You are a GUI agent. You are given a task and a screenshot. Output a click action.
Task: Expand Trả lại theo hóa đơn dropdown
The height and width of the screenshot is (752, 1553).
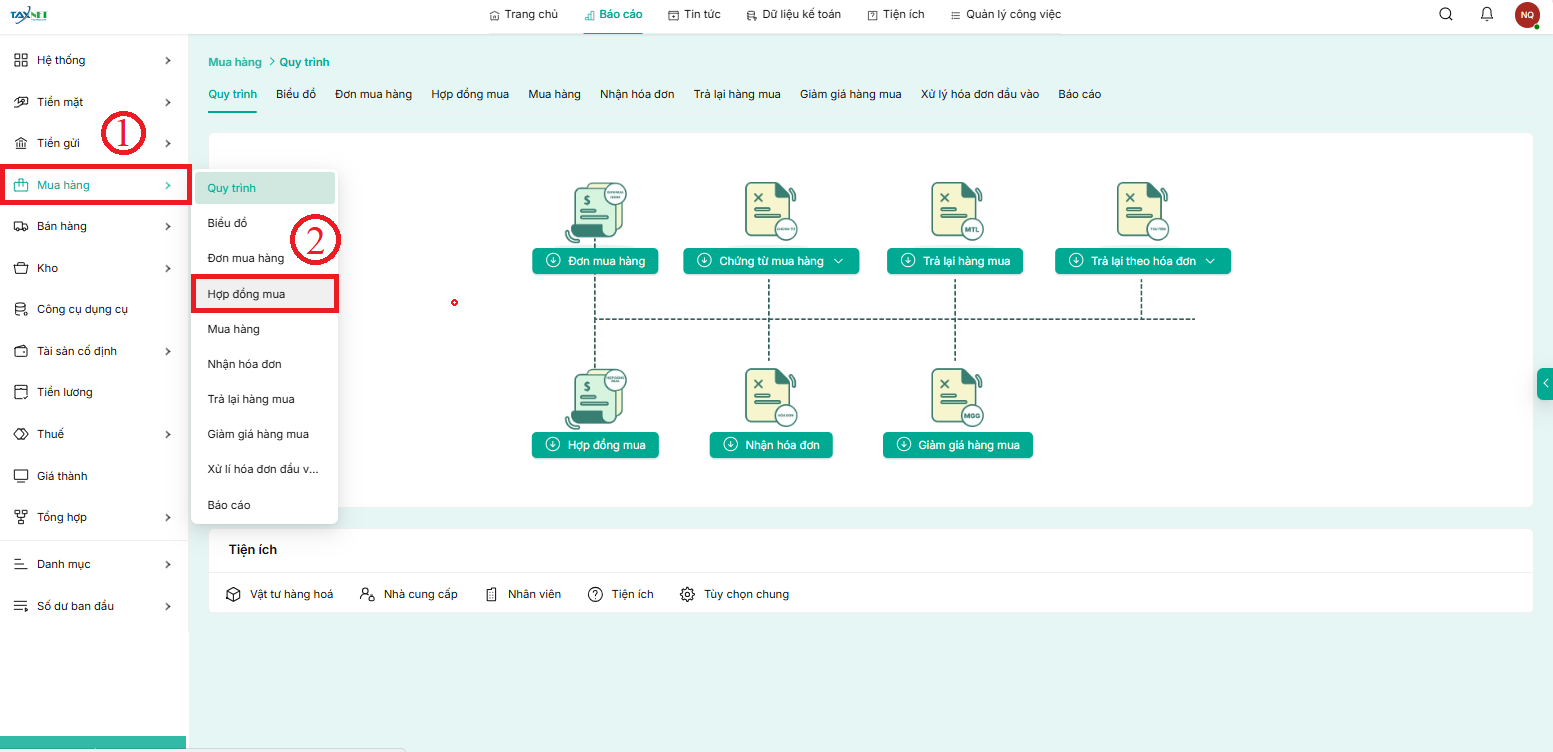tap(1211, 261)
